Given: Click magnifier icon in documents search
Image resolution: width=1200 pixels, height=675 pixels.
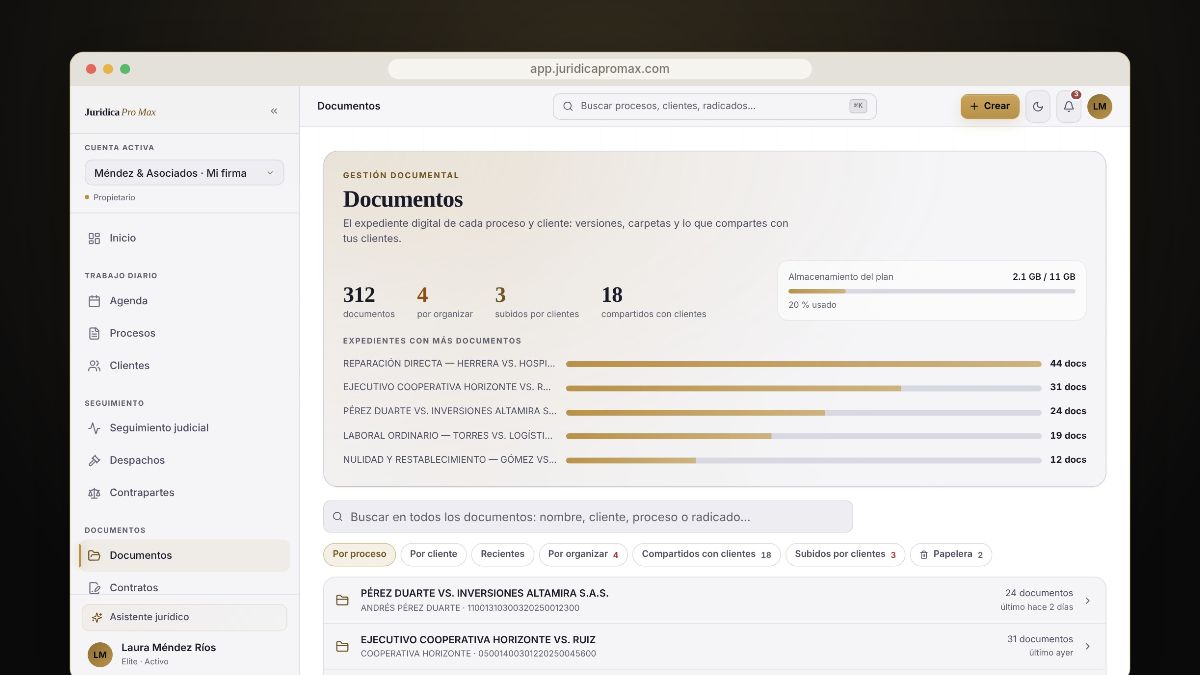Looking at the screenshot, I should tap(338, 517).
